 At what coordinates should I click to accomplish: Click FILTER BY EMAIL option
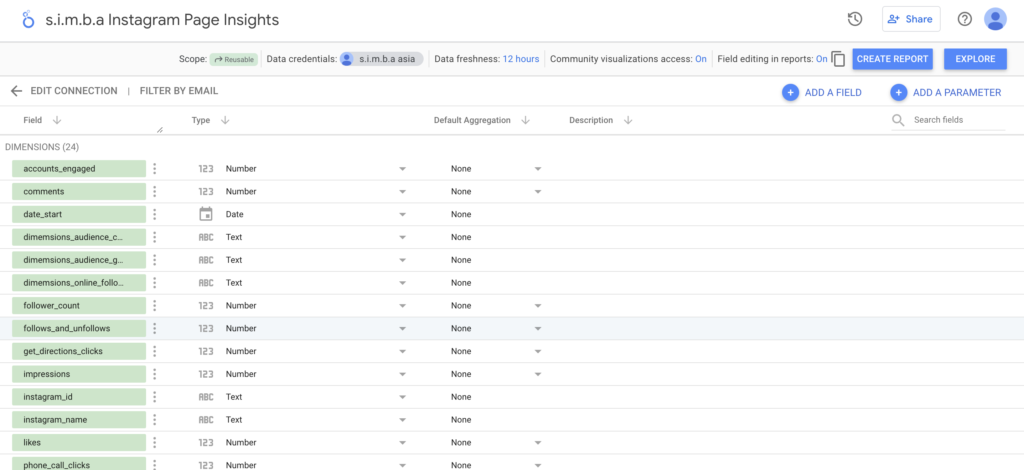point(179,91)
